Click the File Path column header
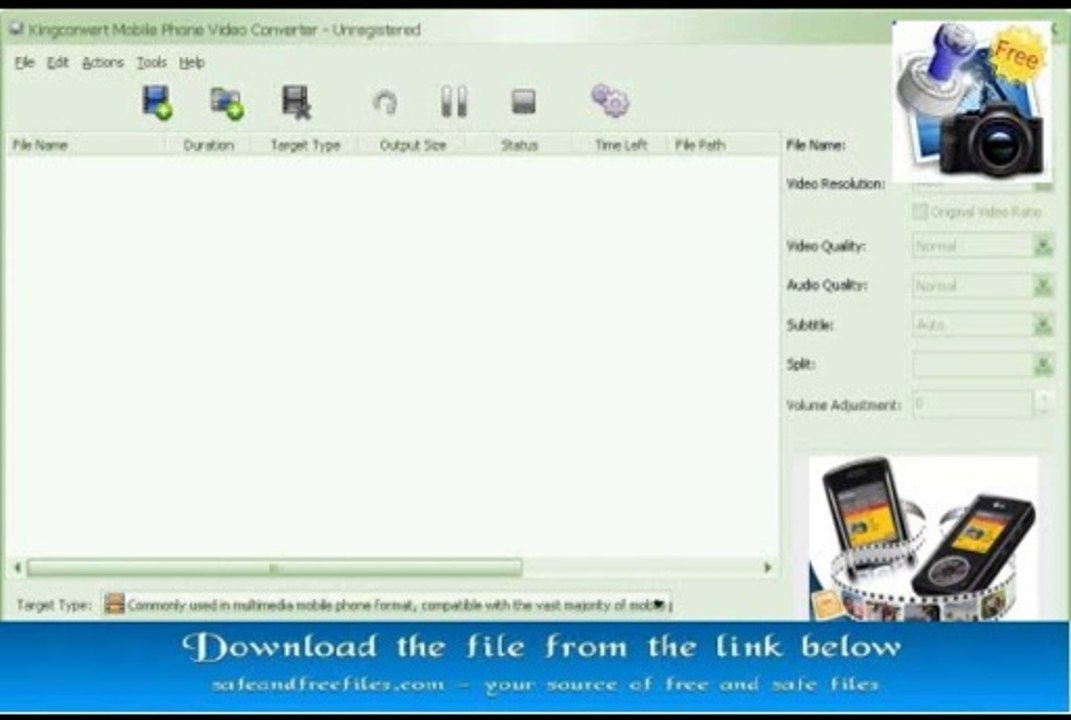This screenshot has height=720, width=1071. (724, 145)
